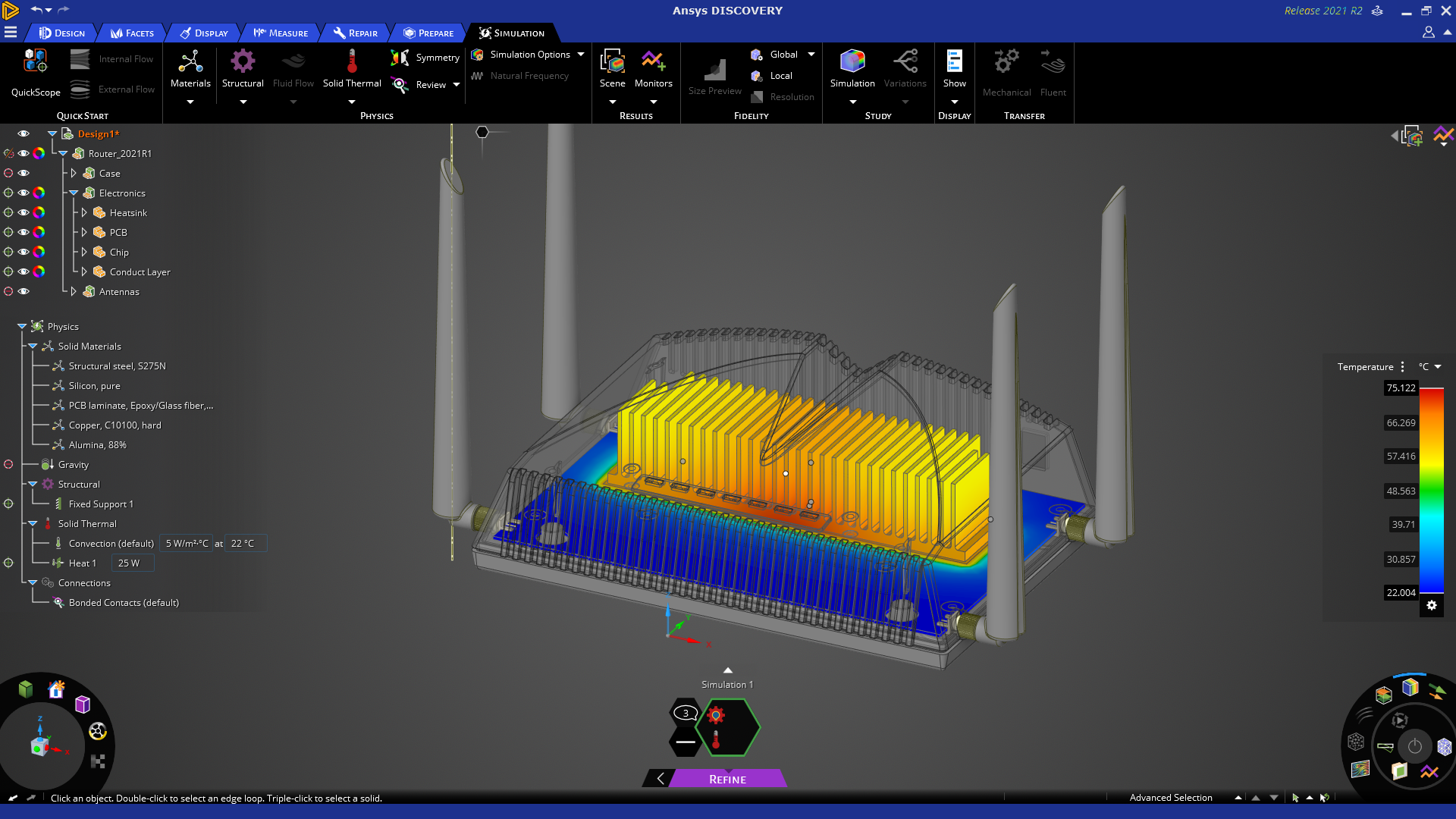Open the QuickScope tool
The image size is (1456, 819).
[36, 62]
